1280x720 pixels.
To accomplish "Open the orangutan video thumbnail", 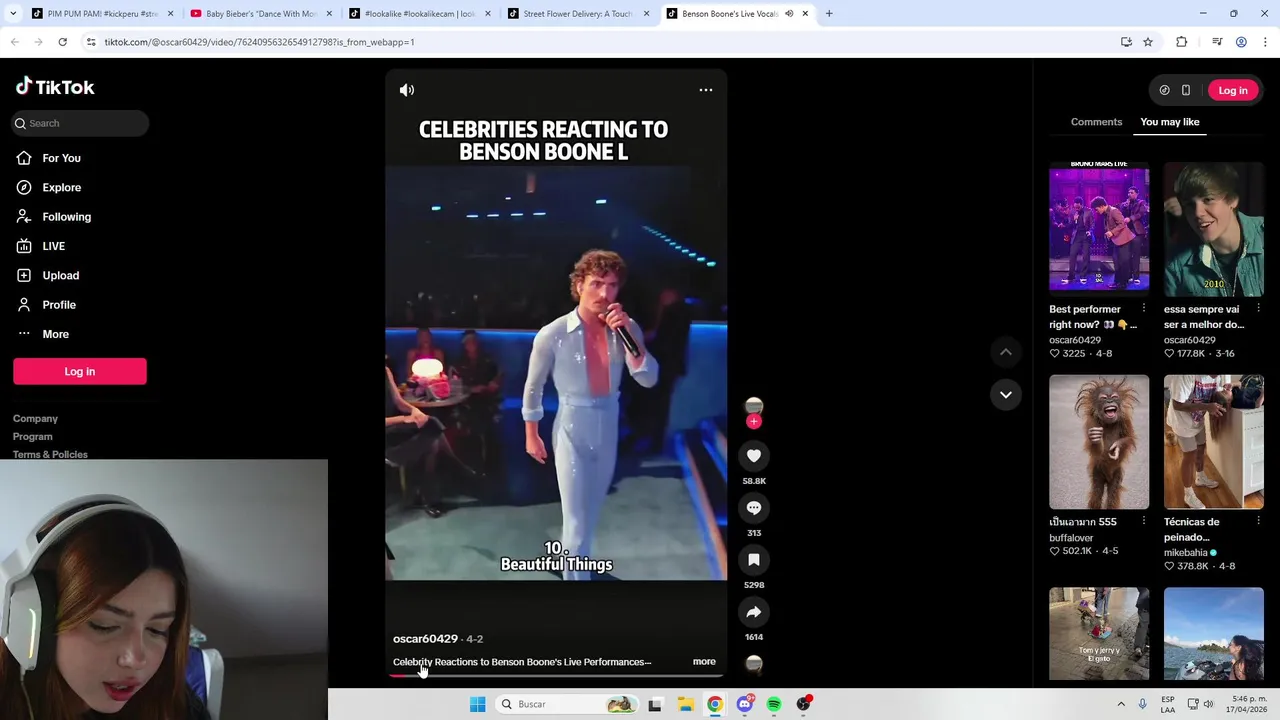I will tap(1099, 441).
